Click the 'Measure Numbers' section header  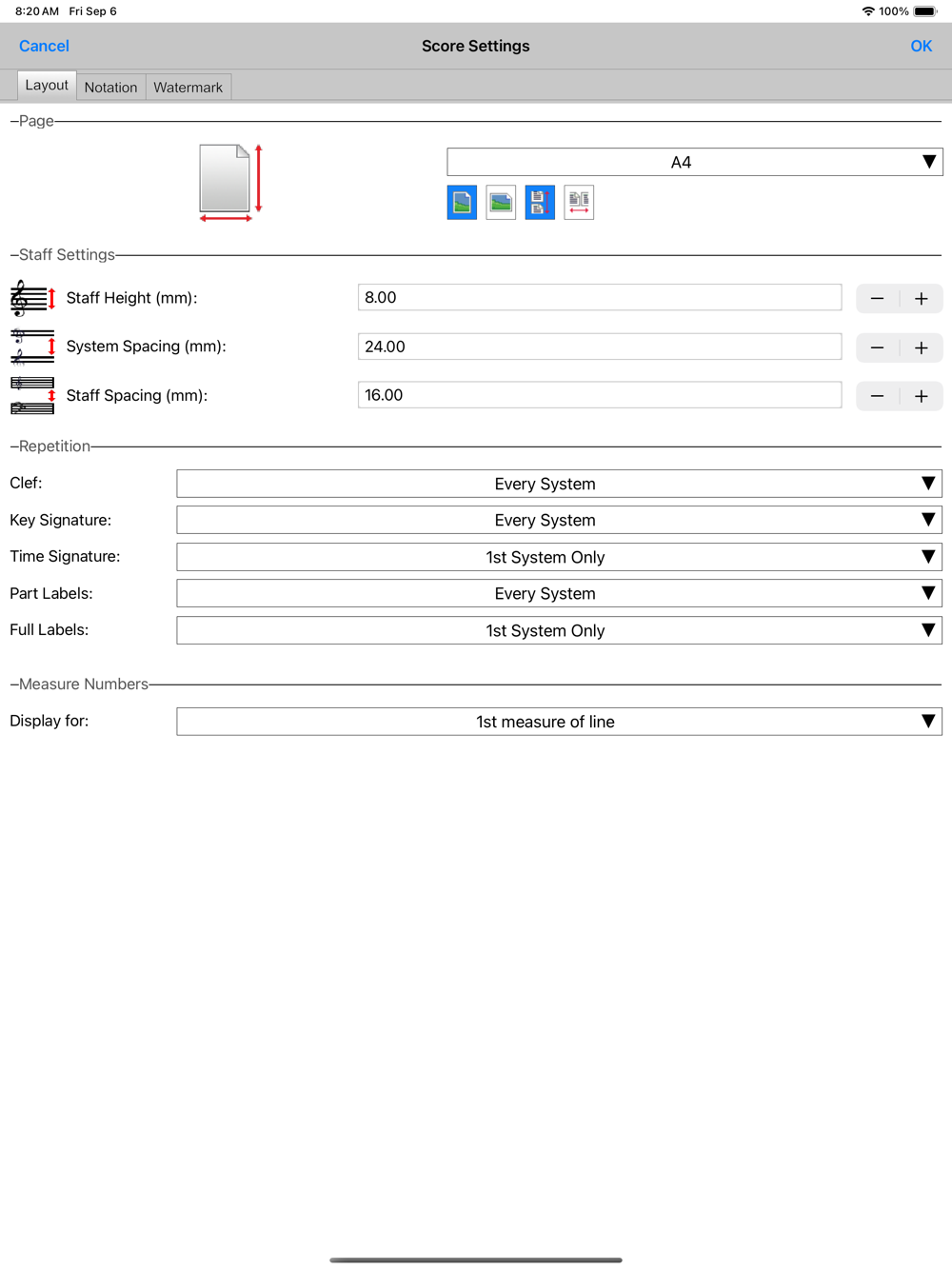[x=84, y=684]
